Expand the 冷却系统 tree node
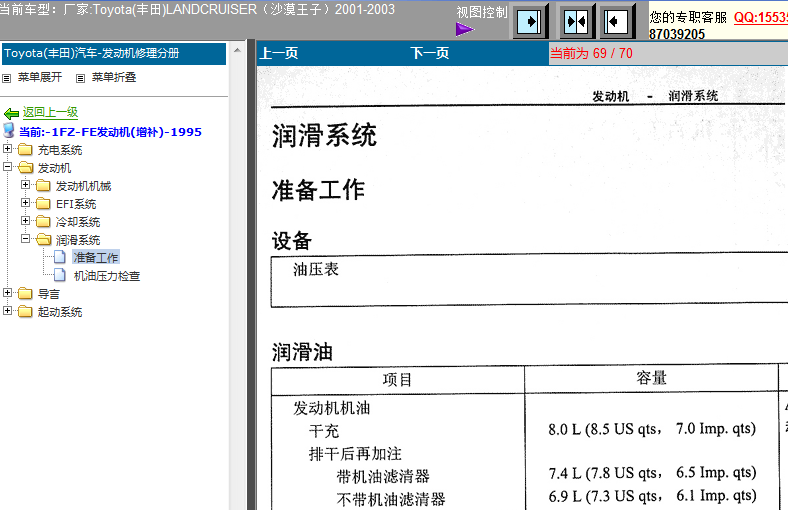Screen dimensions: 788x510 pyautogui.click(x=26, y=221)
